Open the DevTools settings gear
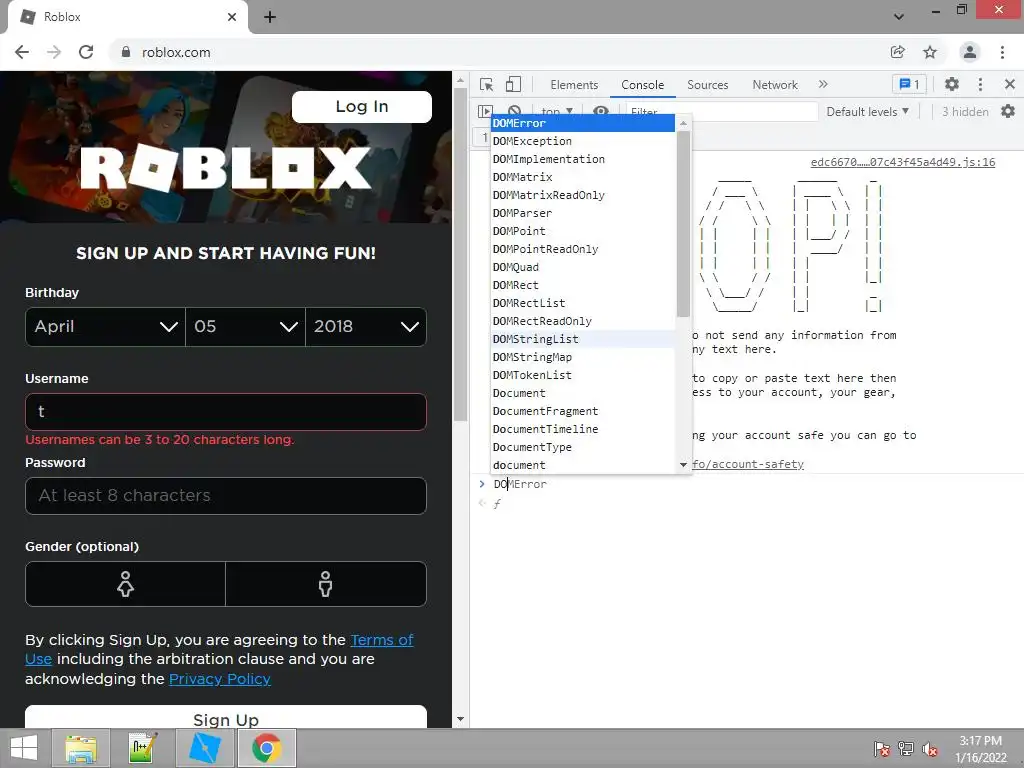This screenshot has width=1024, height=768. click(952, 84)
